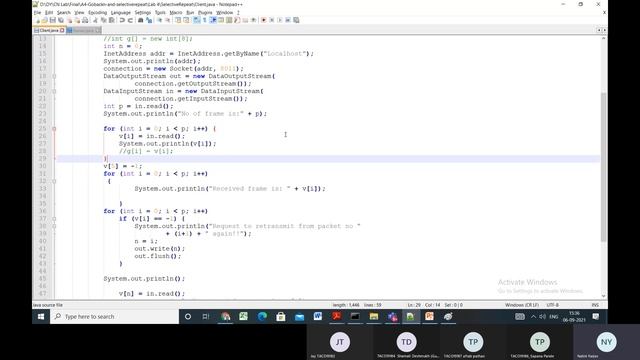Toggle Synchronize Vertical Scrolling
The width and height of the screenshot is (640, 360).
pos(178,20)
